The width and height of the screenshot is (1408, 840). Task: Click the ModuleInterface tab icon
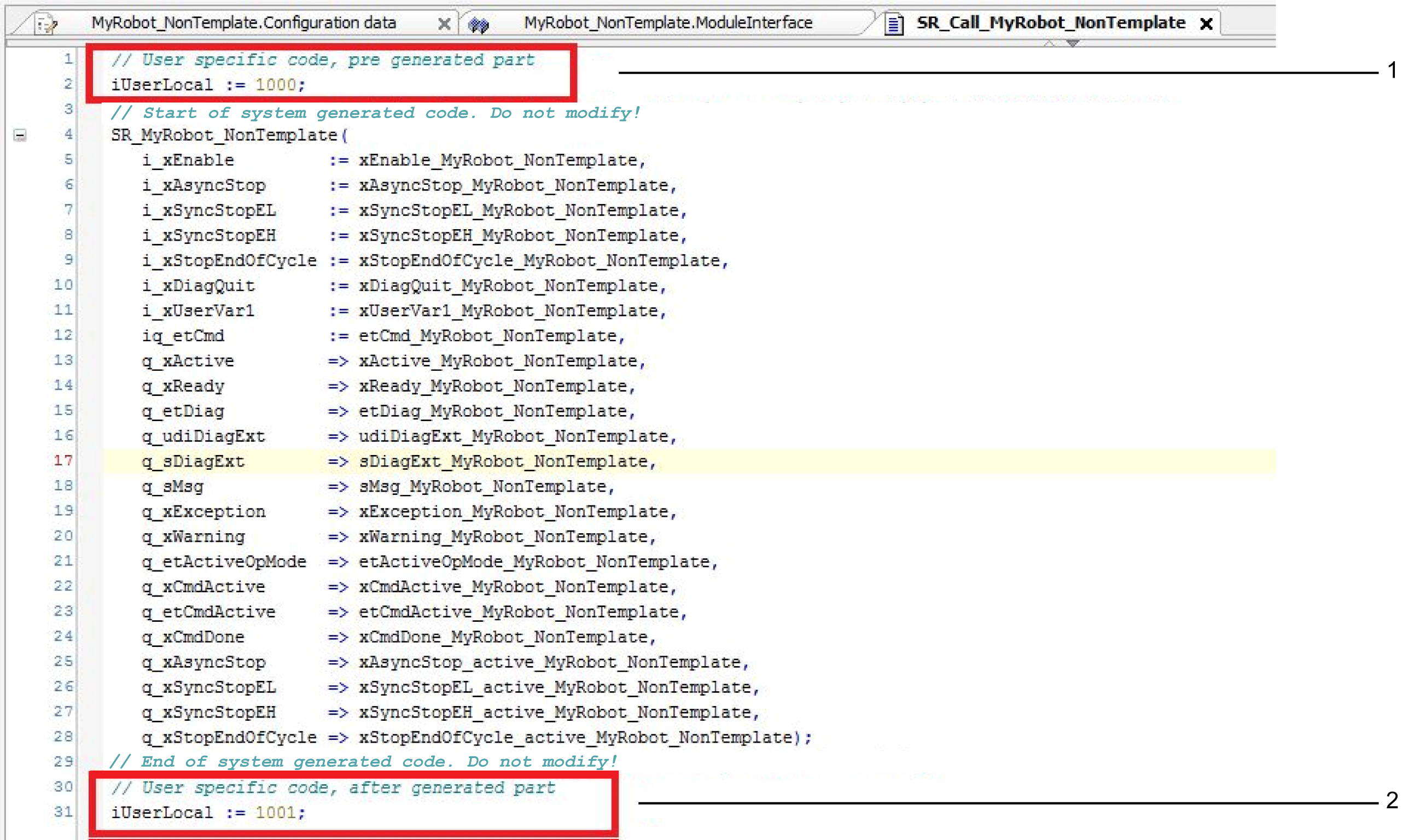point(479,25)
